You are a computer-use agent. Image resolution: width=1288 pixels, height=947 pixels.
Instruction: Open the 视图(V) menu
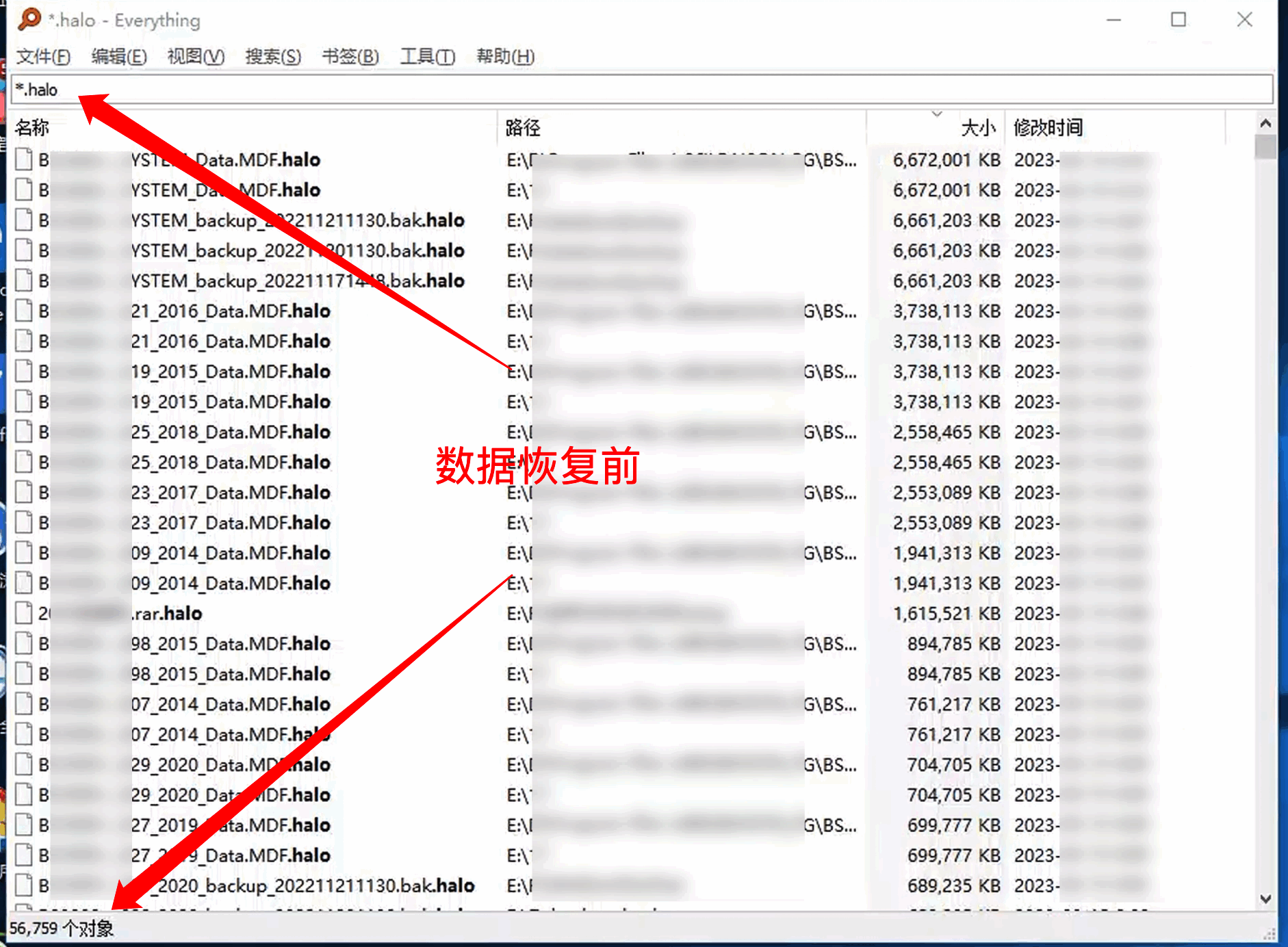coord(196,56)
